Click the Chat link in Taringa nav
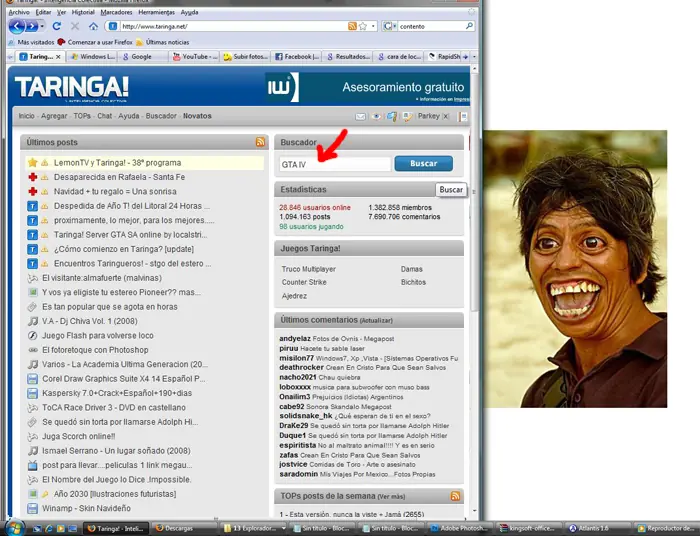The height and width of the screenshot is (536, 700). click(x=104, y=116)
